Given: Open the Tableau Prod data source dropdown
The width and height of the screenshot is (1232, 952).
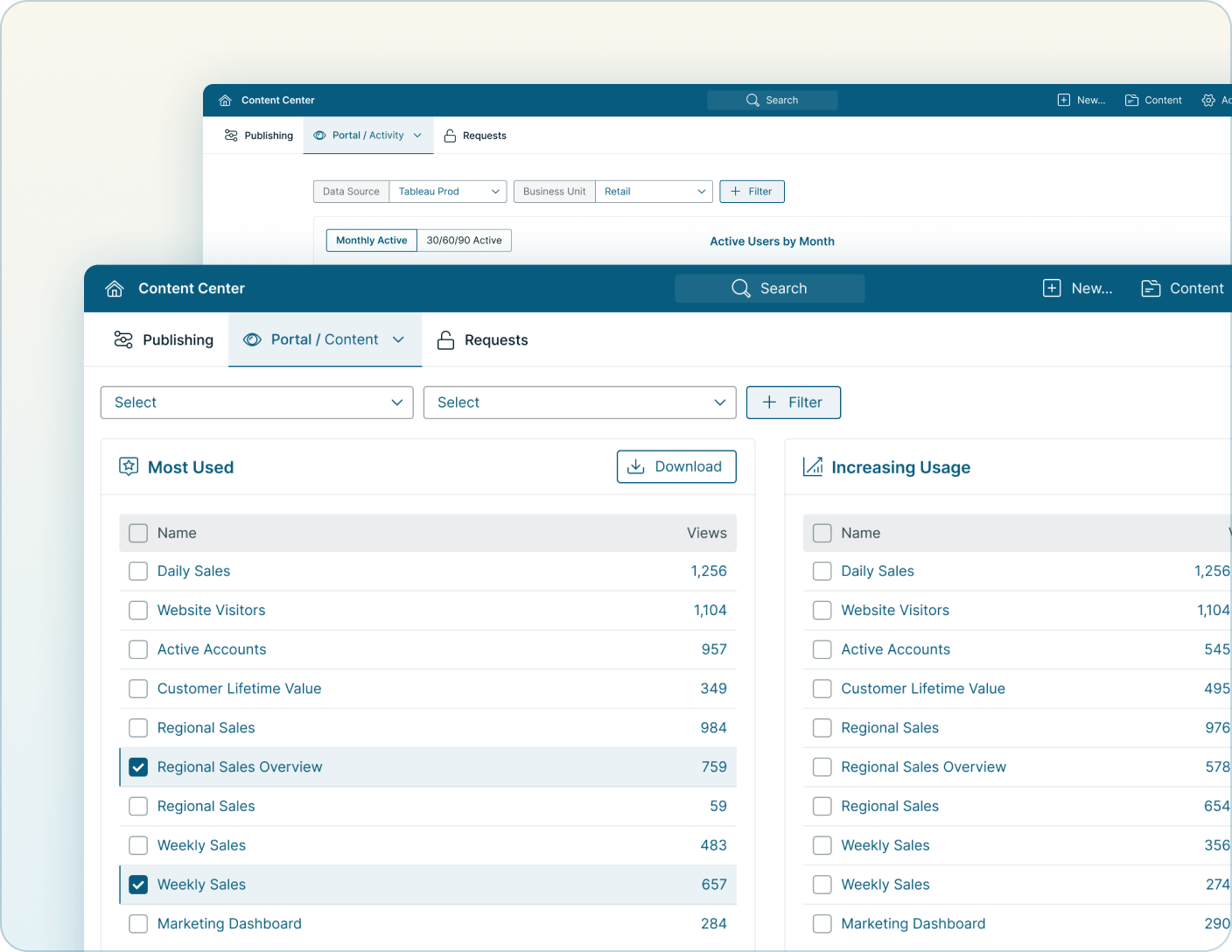Looking at the screenshot, I should (x=447, y=191).
